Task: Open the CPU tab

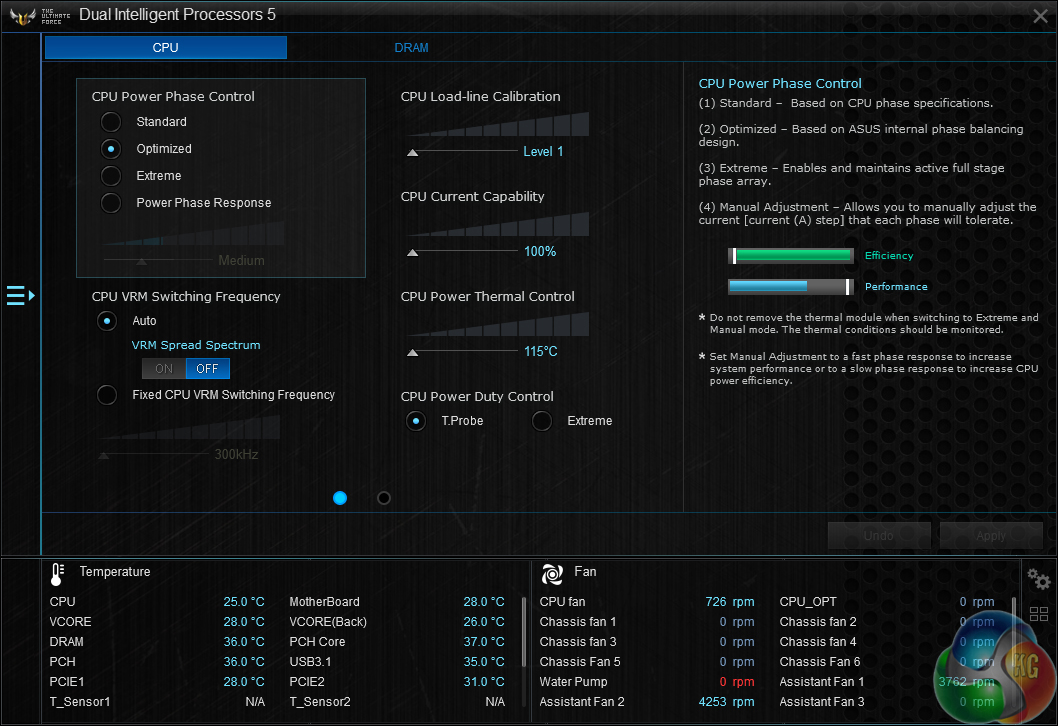Action: 165,47
